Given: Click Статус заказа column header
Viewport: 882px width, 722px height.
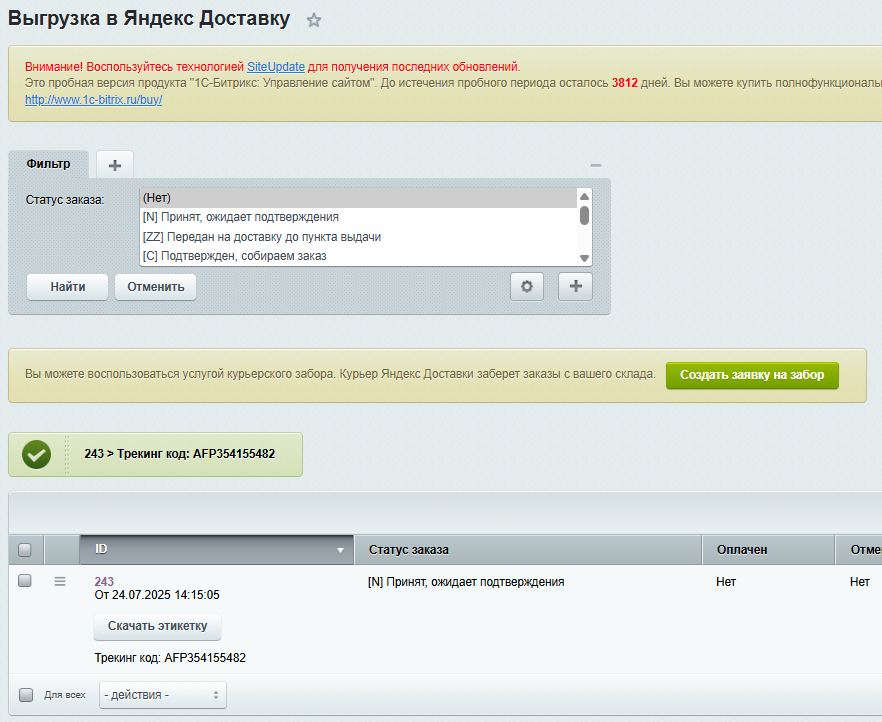Looking at the screenshot, I should click(528, 549).
